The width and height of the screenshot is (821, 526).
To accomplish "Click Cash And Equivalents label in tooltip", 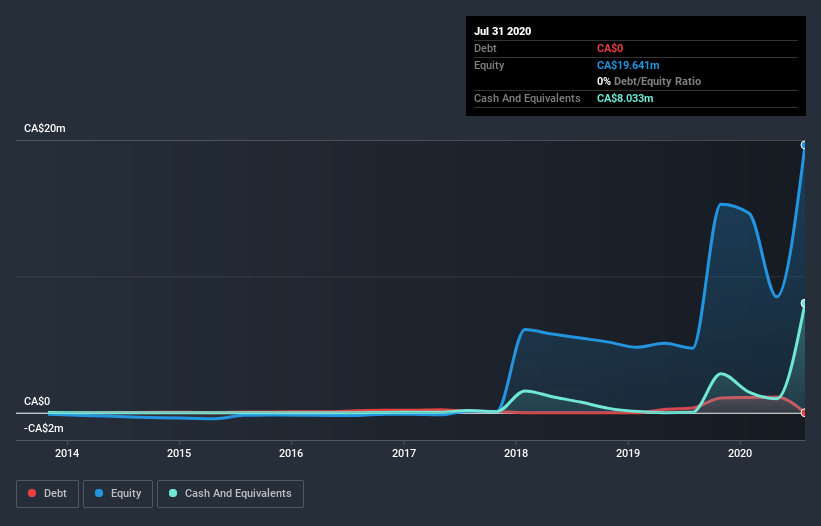I will pyautogui.click(x=527, y=98).
